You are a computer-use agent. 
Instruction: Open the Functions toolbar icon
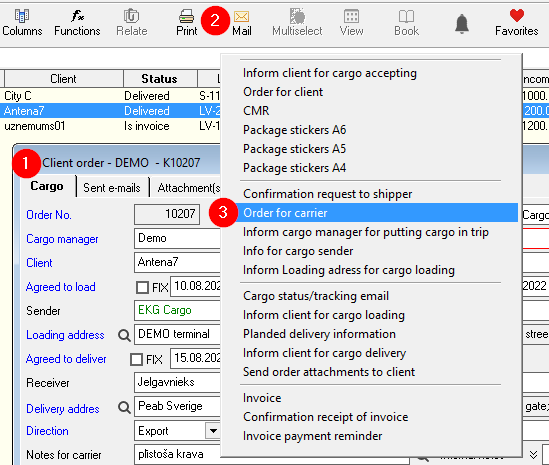coord(77,16)
